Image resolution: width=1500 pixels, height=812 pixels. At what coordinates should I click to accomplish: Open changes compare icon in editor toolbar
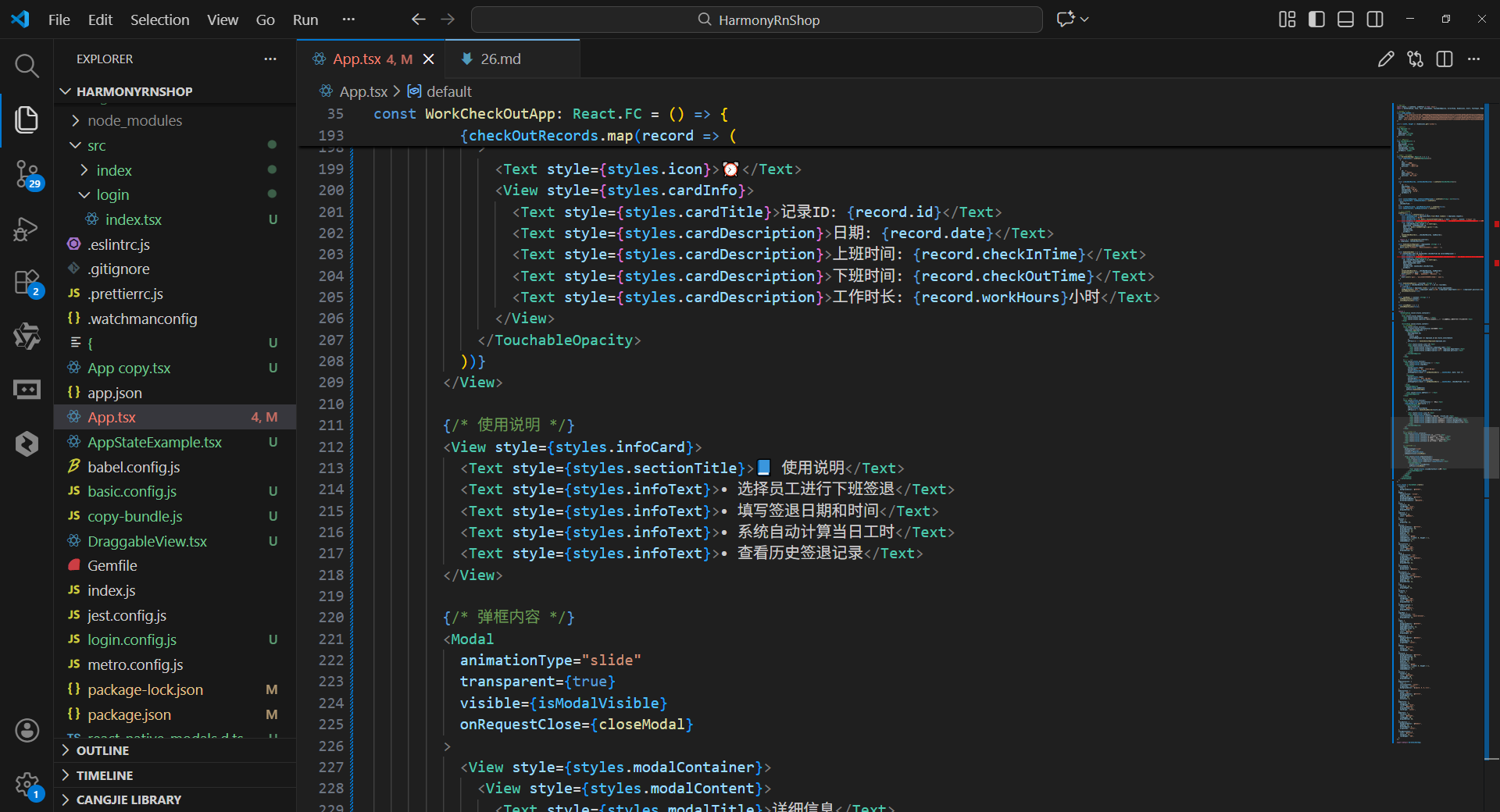(1415, 59)
